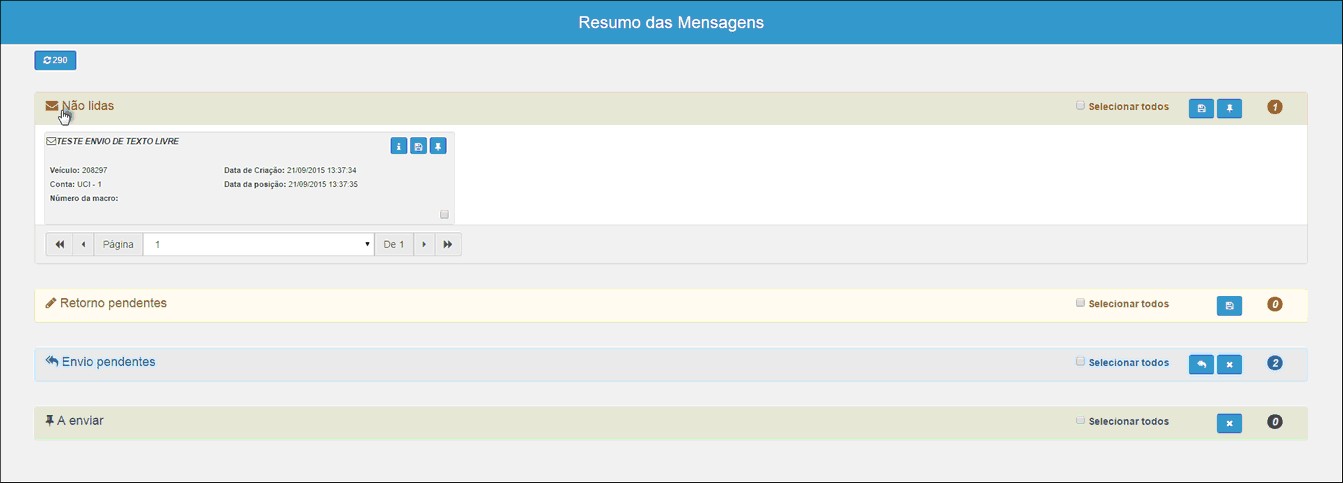Refresh messages with the 290 button
The height and width of the screenshot is (483, 1343).
(56, 61)
